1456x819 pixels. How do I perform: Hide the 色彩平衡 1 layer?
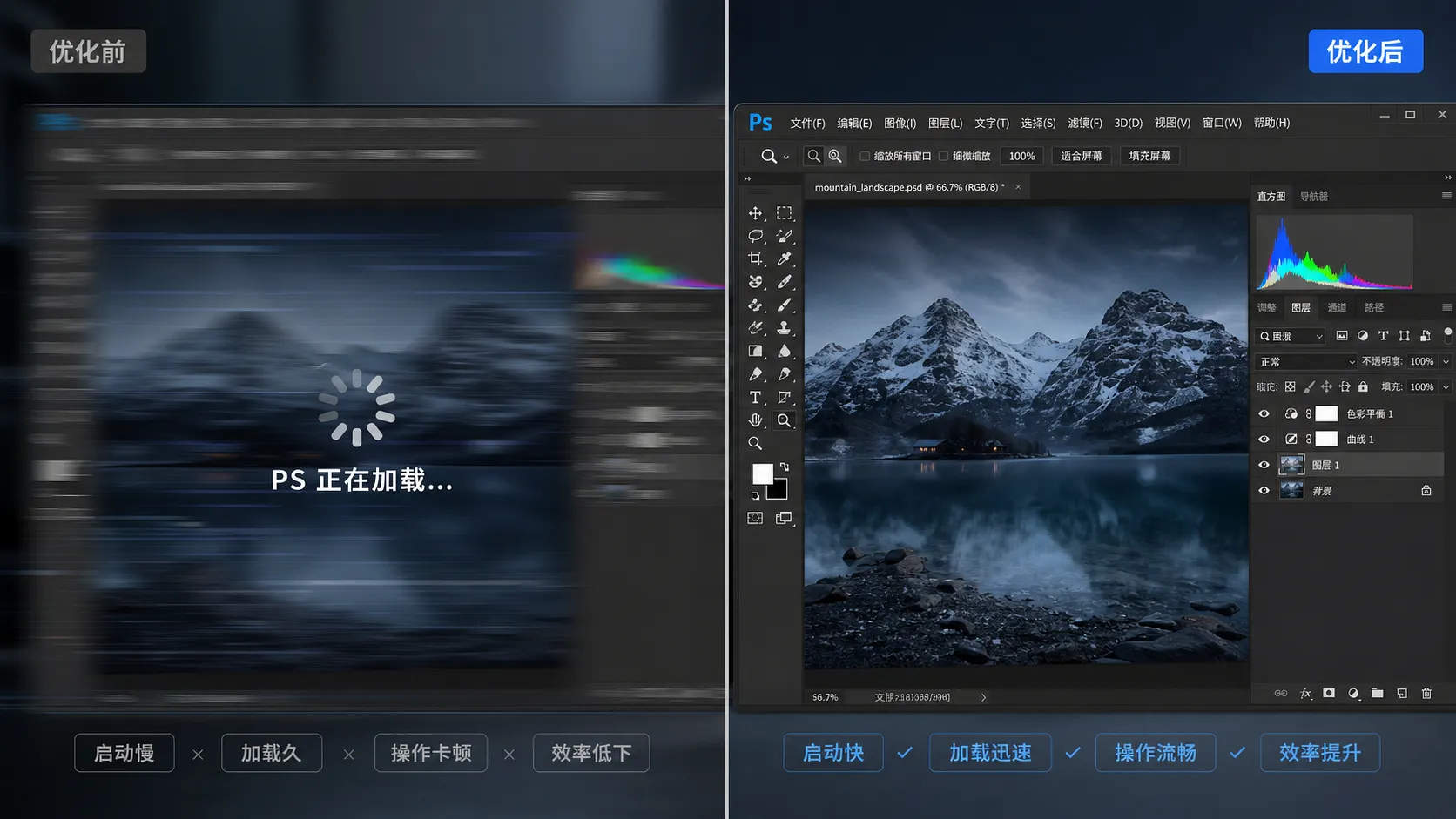click(x=1264, y=414)
